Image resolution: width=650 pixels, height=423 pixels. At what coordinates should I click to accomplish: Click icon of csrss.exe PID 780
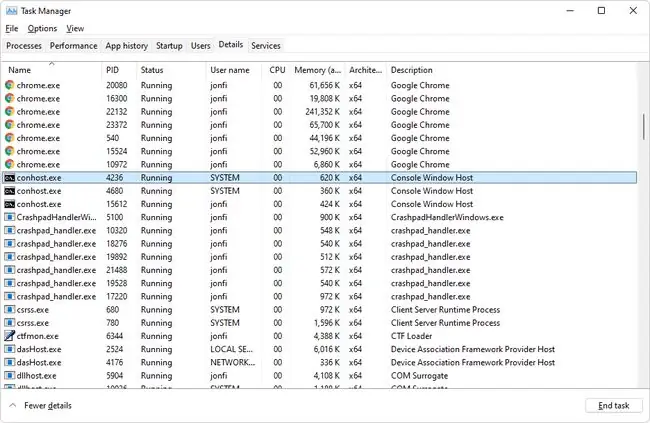pyautogui.click(x=10, y=323)
